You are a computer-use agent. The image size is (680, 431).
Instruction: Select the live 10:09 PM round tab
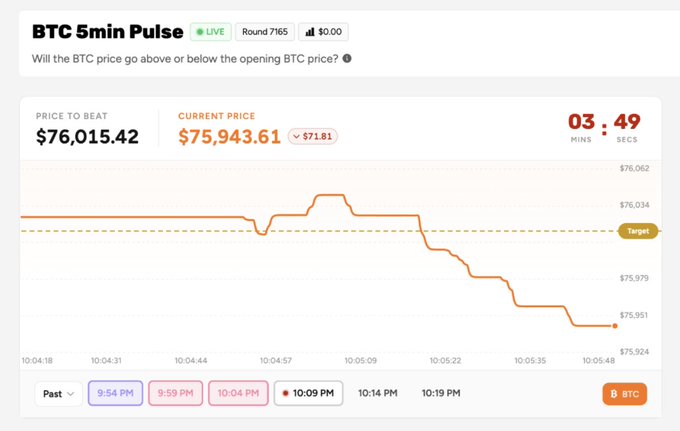pos(308,393)
